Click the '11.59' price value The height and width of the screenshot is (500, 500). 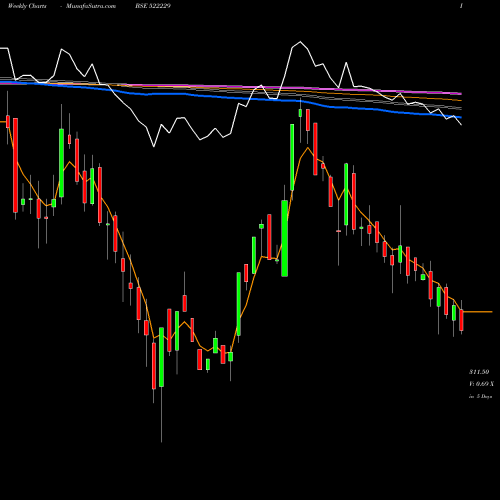[479, 372]
